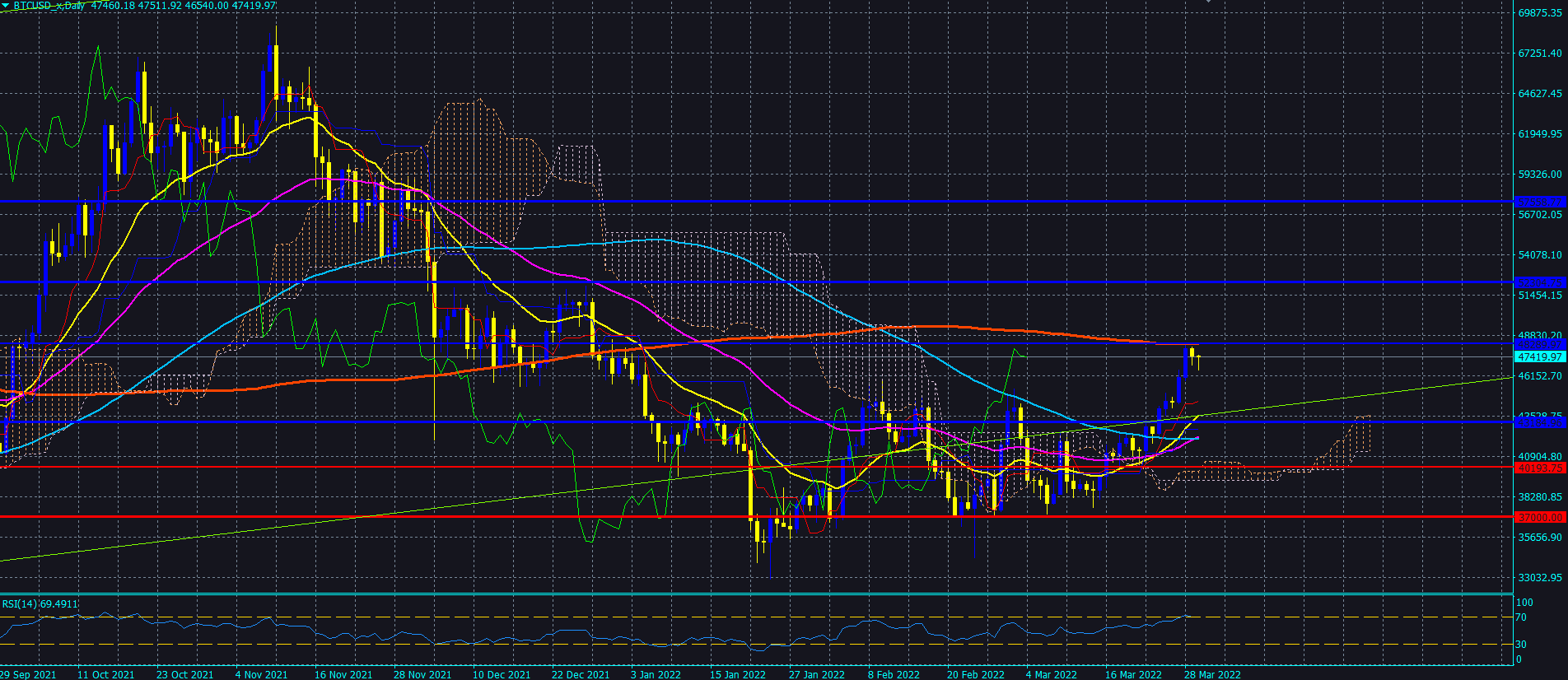Click the 67251.40 price axis label
The width and height of the screenshot is (1568, 680).
coord(1540,54)
